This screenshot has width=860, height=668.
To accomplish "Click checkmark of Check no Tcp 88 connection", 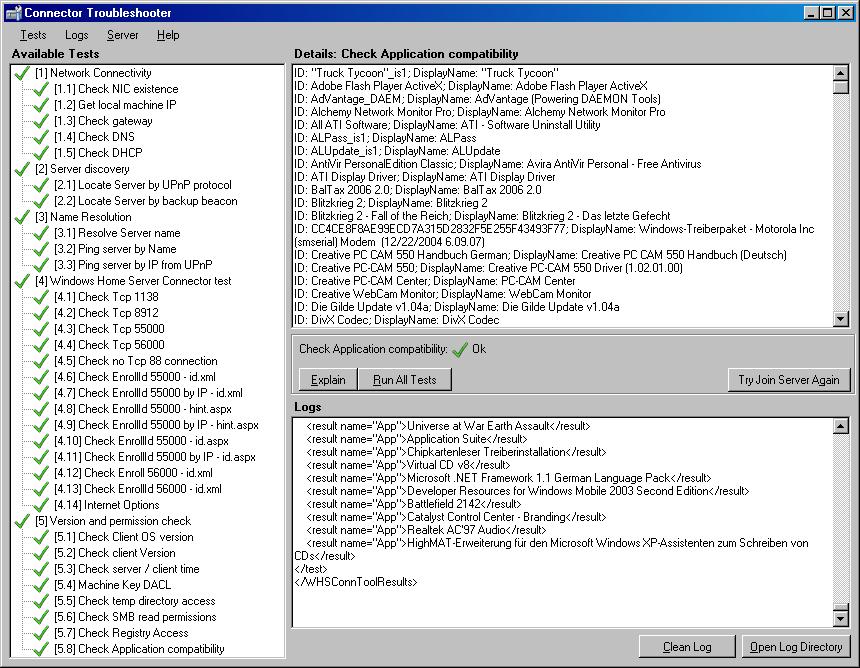I will [41, 361].
